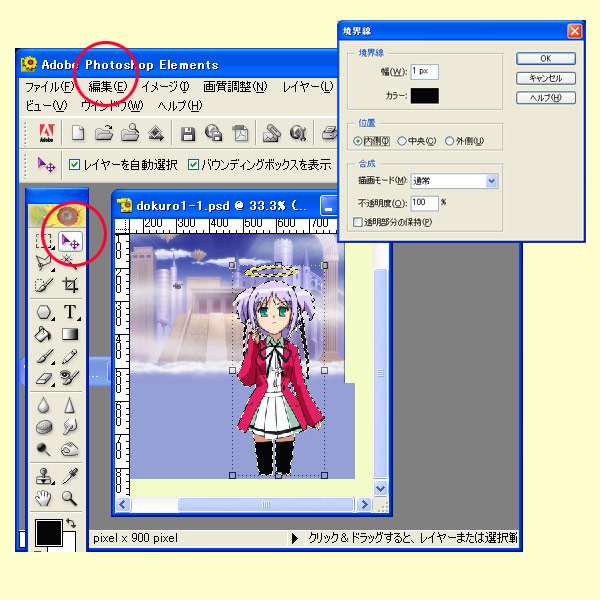Swap foreground and background colors
The image size is (600, 600).
71,522
